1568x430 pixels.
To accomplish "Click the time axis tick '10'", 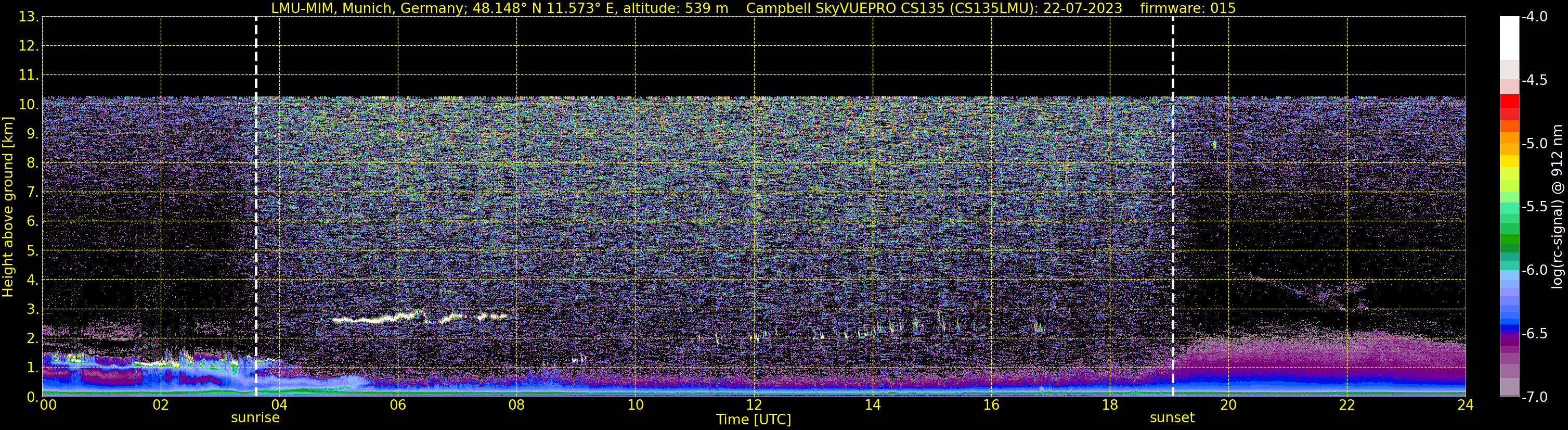I will coord(636,405).
